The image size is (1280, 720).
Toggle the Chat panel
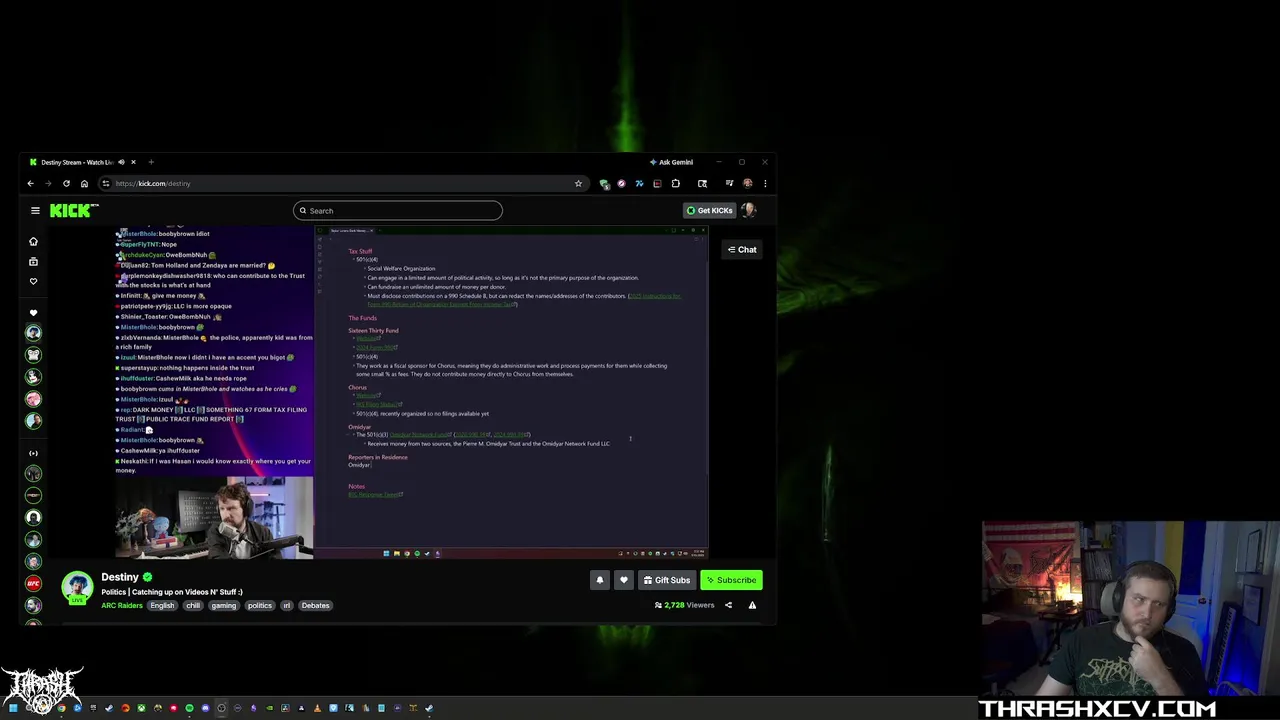point(742,249)
